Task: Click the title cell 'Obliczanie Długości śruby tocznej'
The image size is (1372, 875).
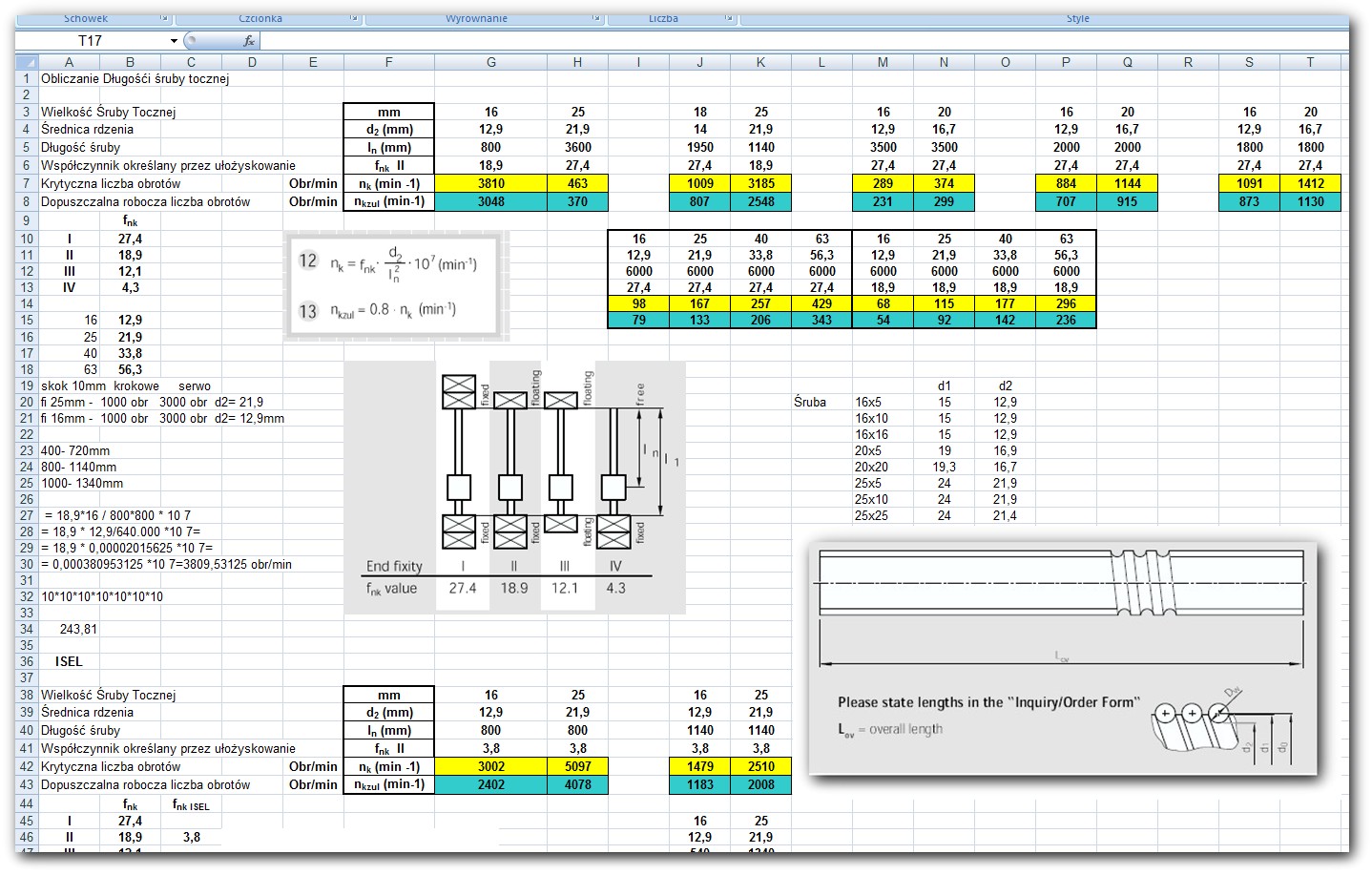Action: tap(135, 78)
